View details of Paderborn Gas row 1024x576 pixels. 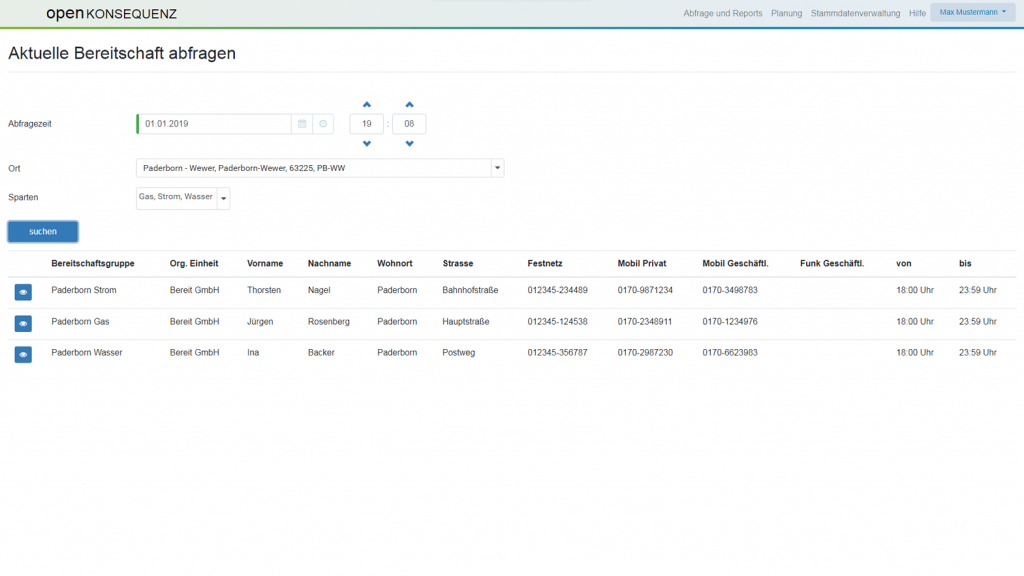(x=23, y=323)
